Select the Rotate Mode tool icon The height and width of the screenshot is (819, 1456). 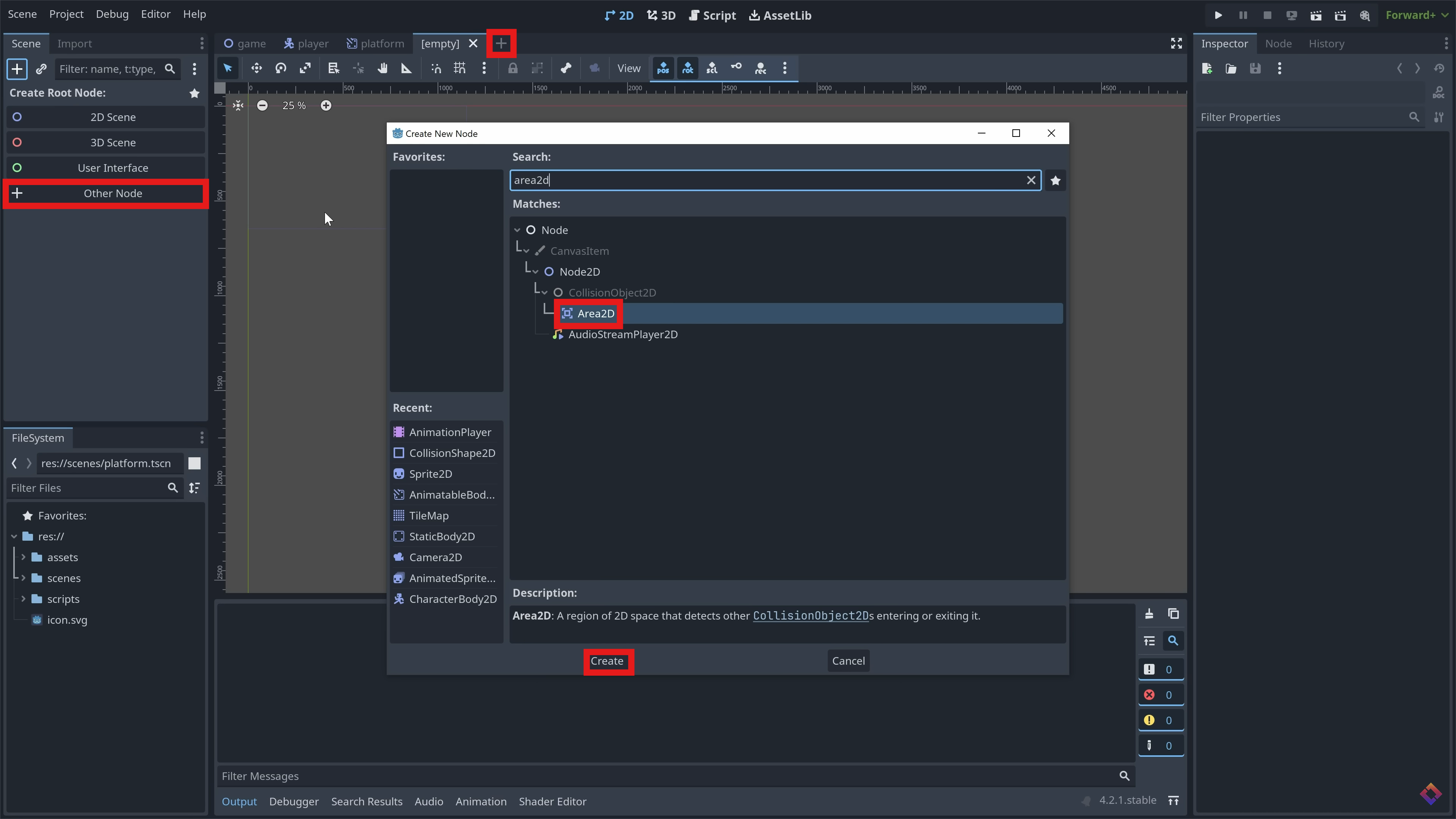pyautogui.click(x=281, y=68)
